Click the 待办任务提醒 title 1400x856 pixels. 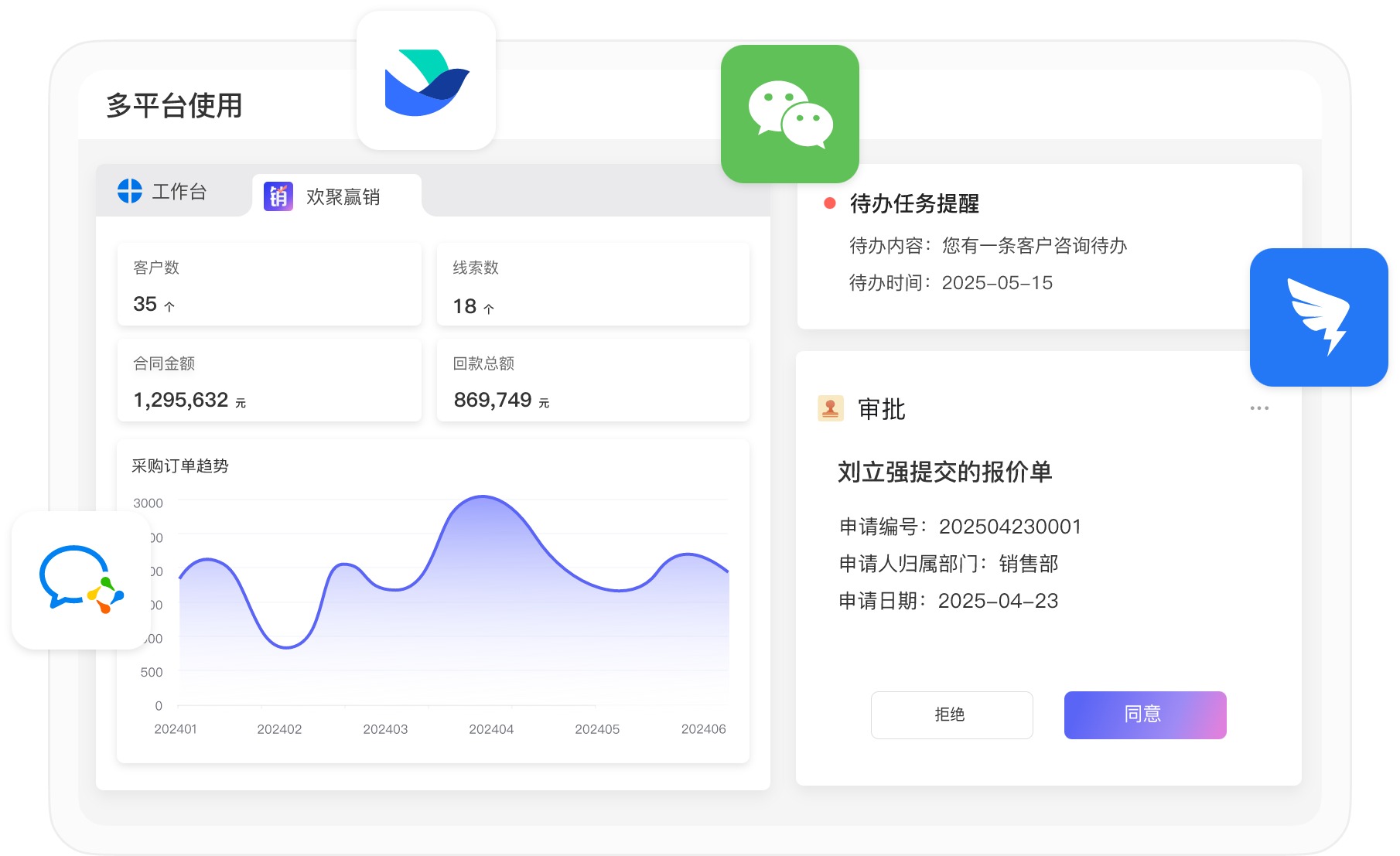(x=914, y=203)
